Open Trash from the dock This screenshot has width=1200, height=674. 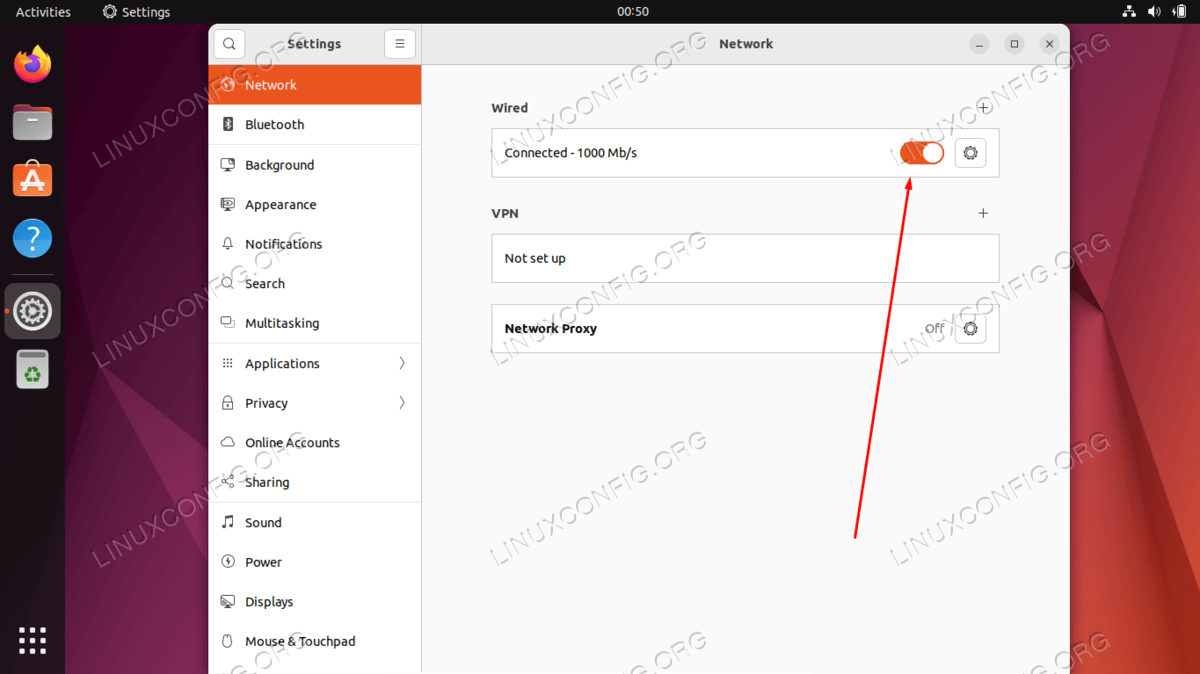click(x=33, y=369)
